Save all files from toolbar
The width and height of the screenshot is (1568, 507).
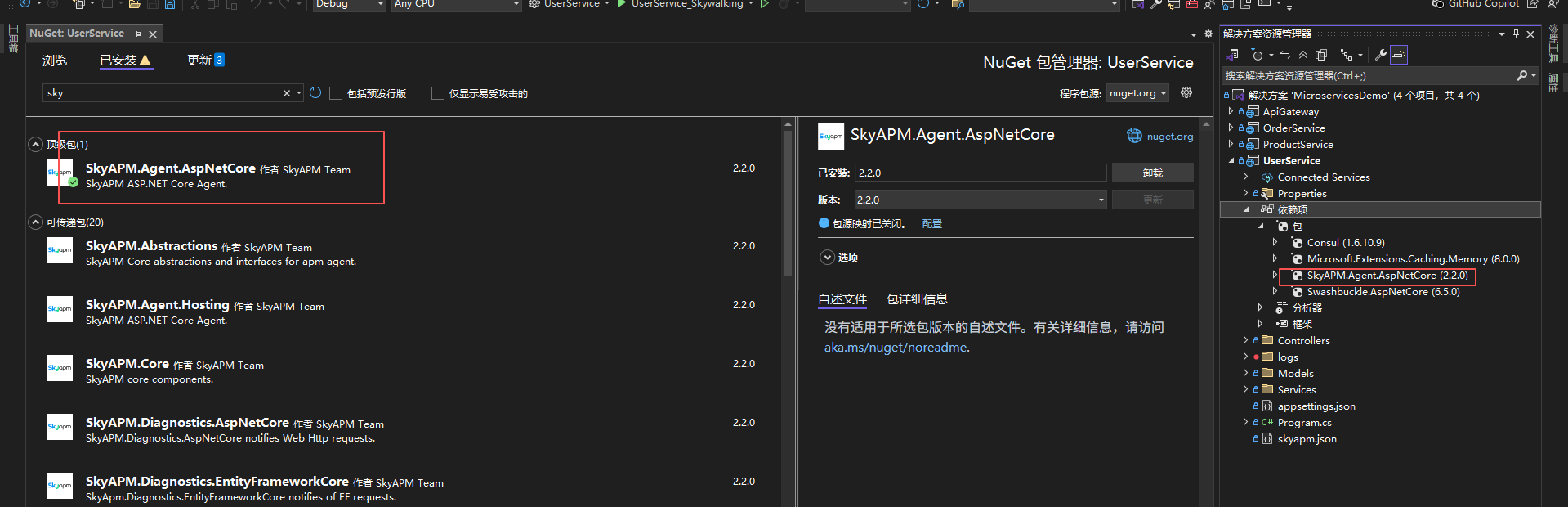[170, 4]
